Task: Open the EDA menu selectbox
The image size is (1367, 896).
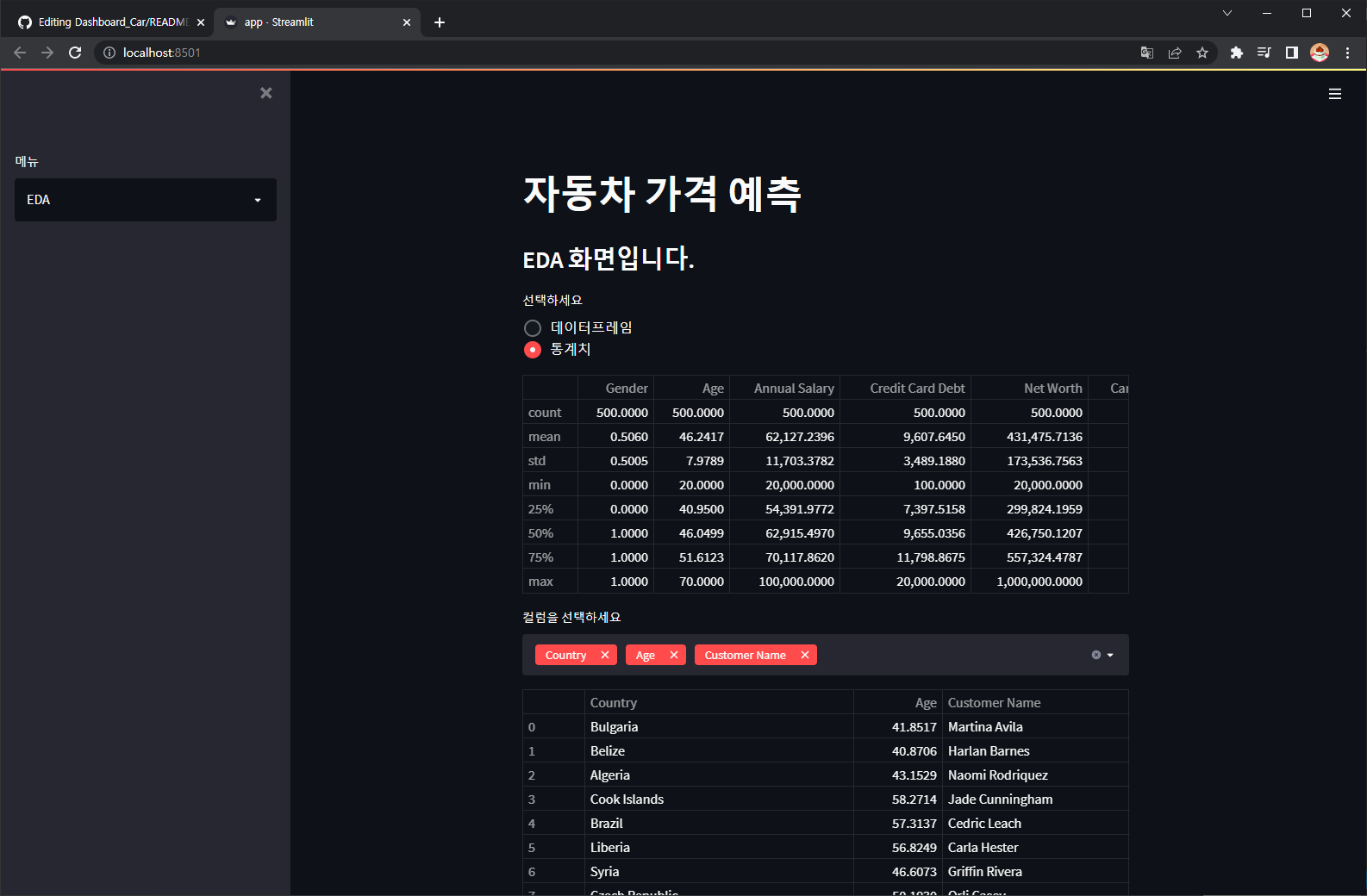Action: [x=146, y=200]
